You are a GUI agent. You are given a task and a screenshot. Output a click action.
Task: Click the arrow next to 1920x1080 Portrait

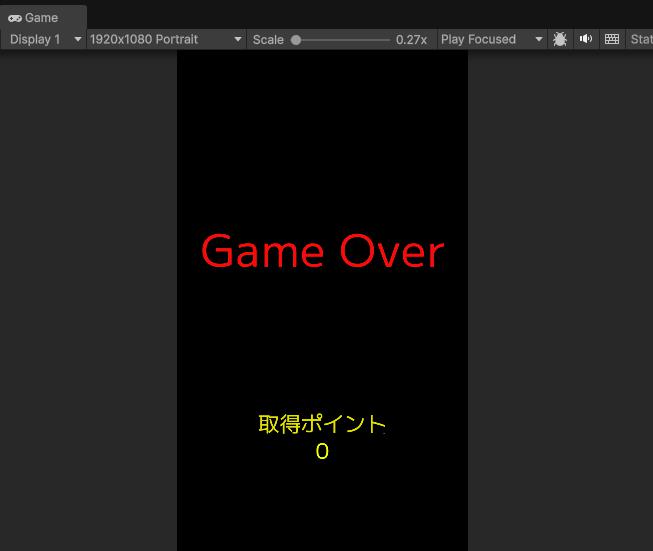(x=238, y=39)
